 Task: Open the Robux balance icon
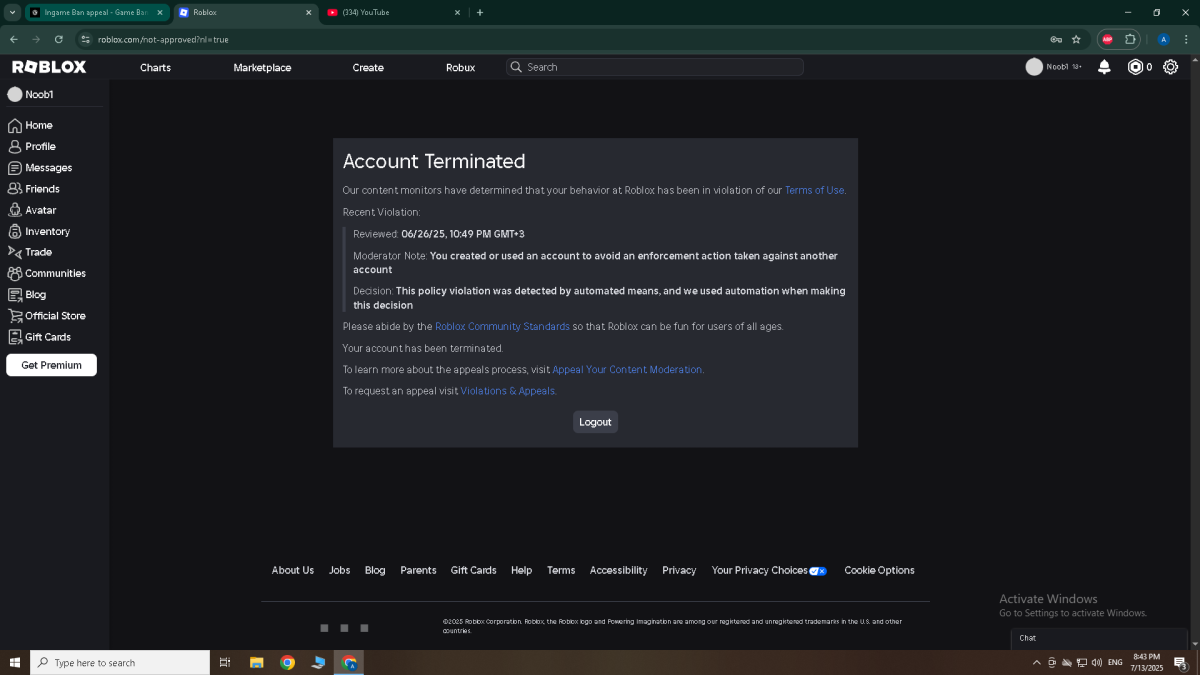tap(1135, 67)
